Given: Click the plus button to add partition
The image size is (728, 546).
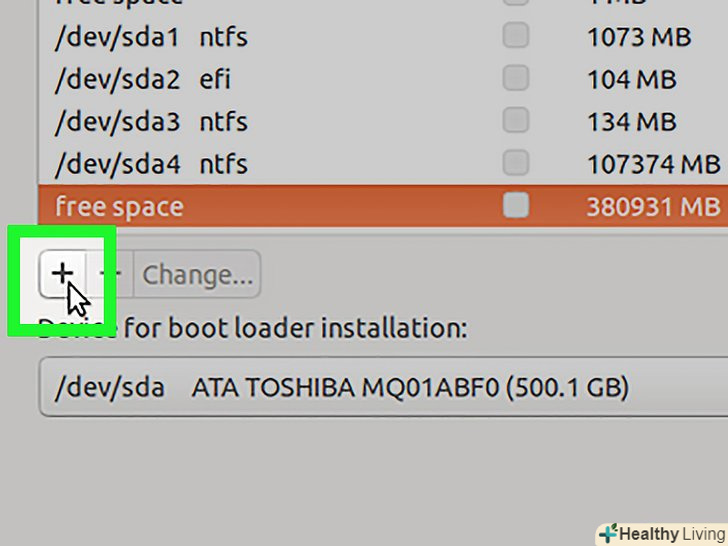Looking at the screenshot, I should [63, 273].
